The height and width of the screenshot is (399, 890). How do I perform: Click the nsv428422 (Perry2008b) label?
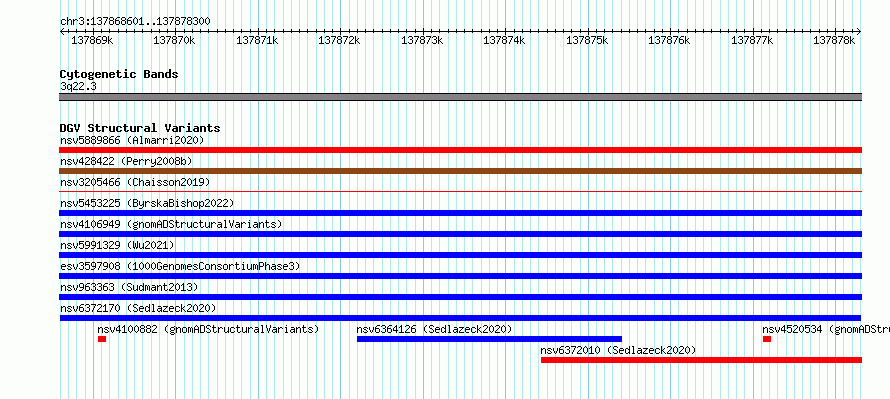coord(126,161)
